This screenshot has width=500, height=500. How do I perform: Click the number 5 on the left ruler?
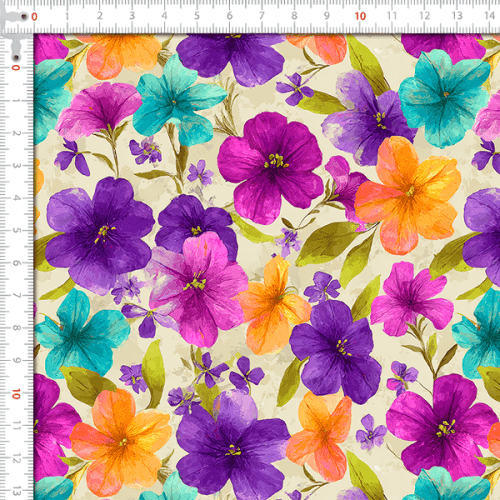[16, 230]
